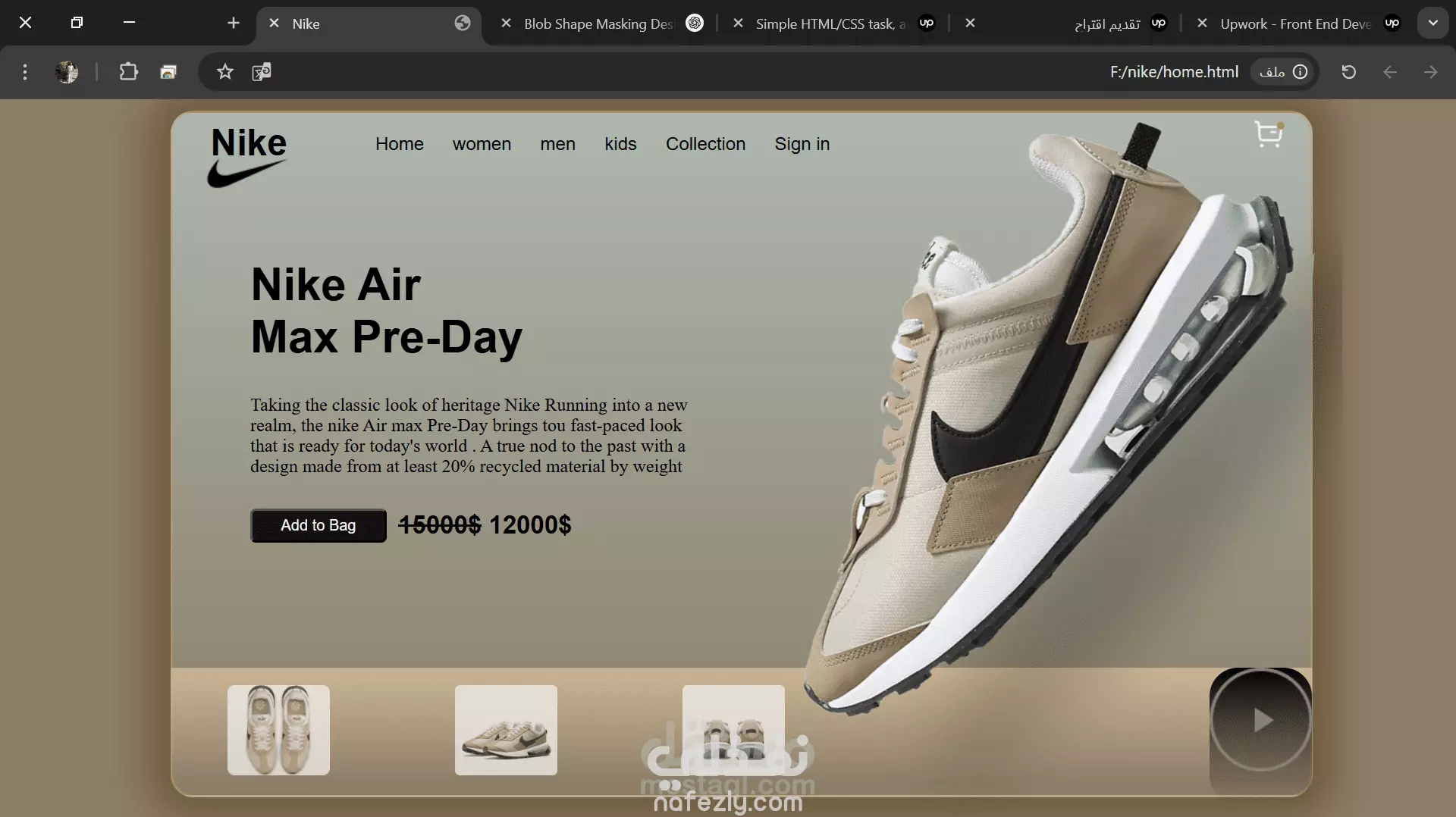Select the top-view shoes thumbnail

(278, 730)
